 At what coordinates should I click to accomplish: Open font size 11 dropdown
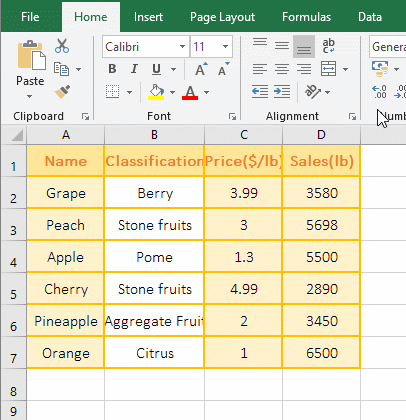226,47
